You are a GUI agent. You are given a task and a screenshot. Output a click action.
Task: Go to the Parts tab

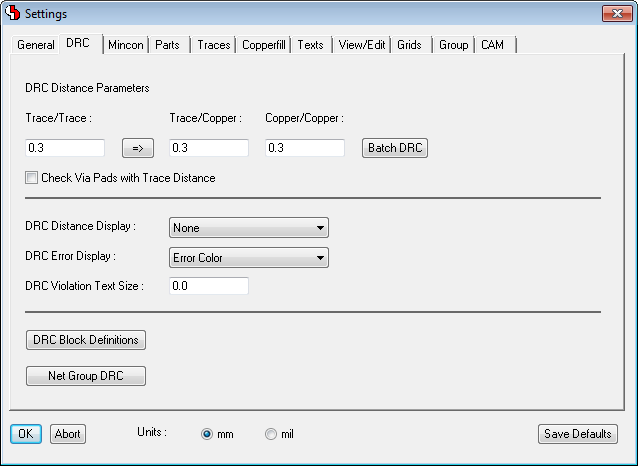click(x=168, y=45)
